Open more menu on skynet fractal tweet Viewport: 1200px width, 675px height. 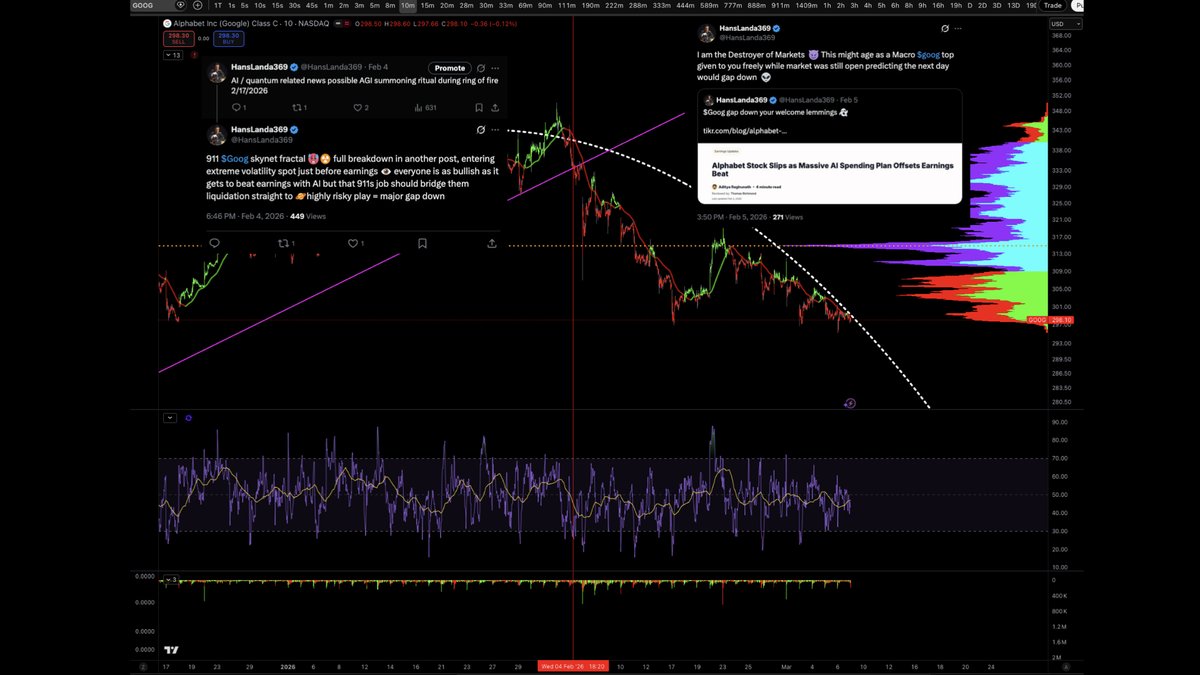495,130
